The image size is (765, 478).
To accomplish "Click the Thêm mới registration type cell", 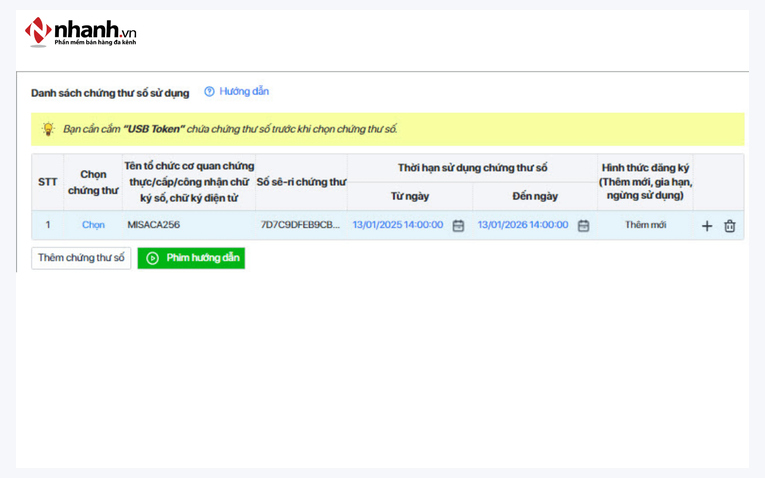I will point(645,225).
